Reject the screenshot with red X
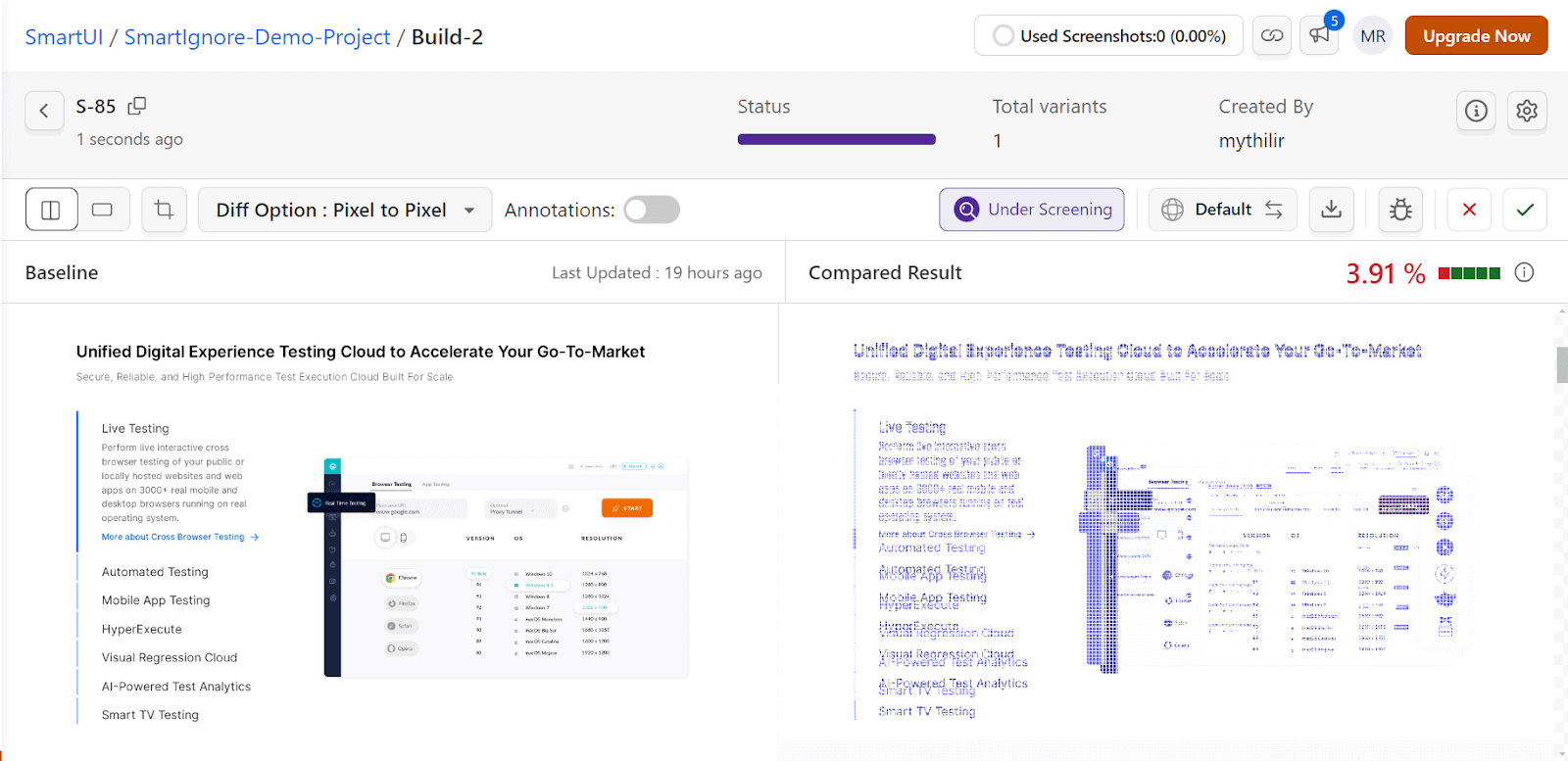The image size is (1568, 761). coord(1469,210)
